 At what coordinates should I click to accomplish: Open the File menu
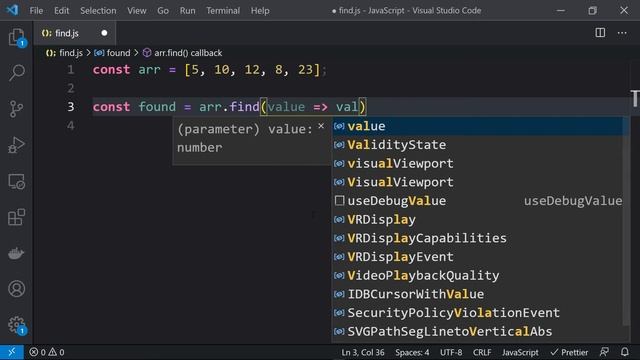[x=36, y=11]
